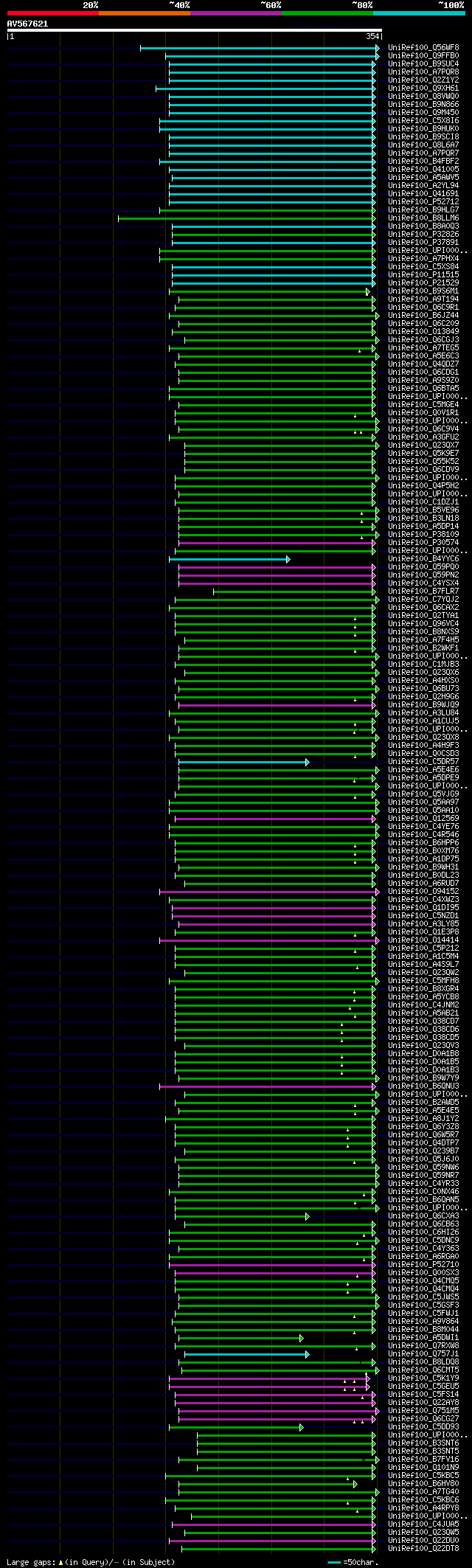
Task: Click the short cyan bar for Q757J1
Action: coord(246,1354)
